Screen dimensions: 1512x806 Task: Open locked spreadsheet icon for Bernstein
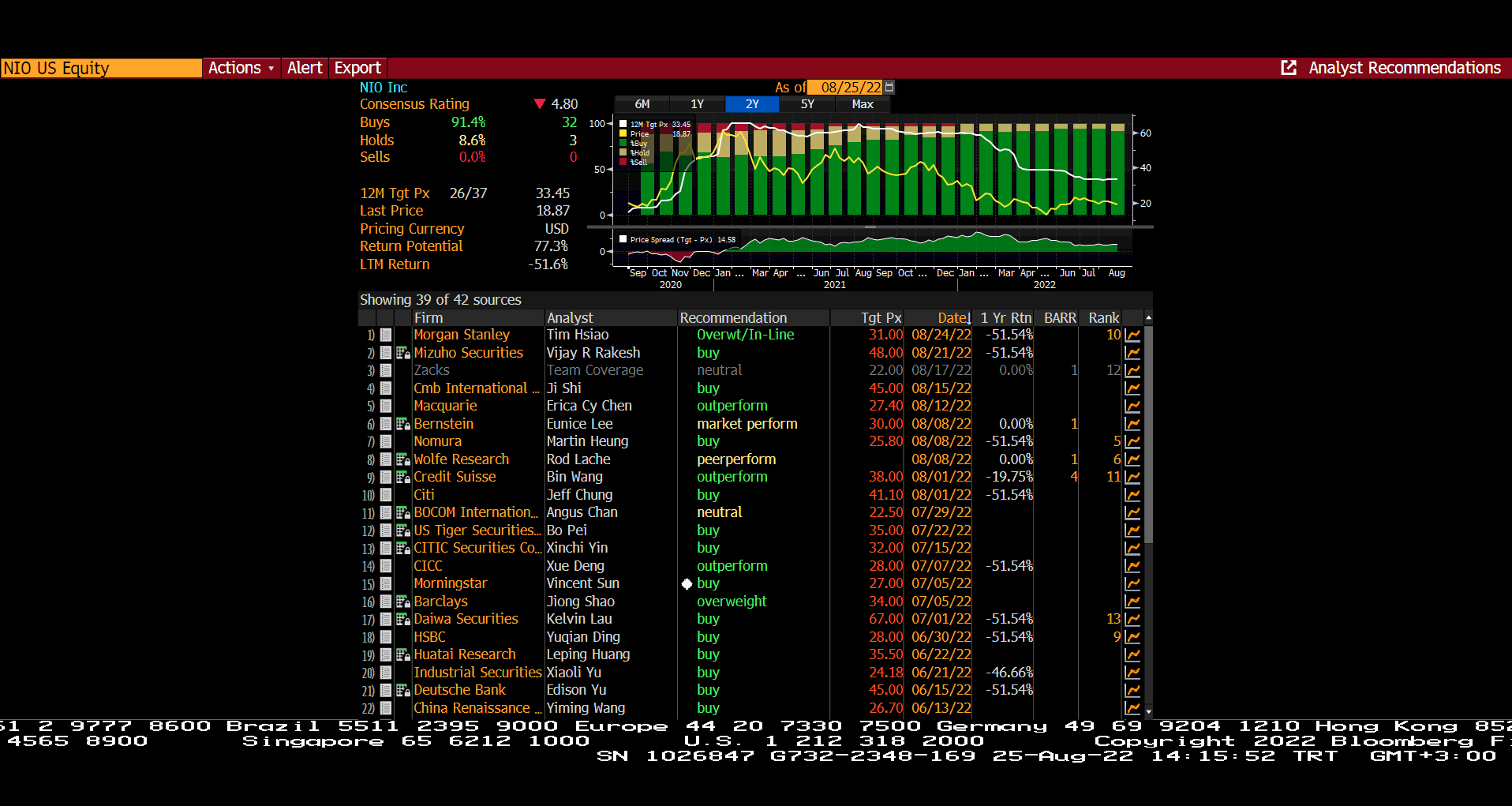(x=402, y=424)
